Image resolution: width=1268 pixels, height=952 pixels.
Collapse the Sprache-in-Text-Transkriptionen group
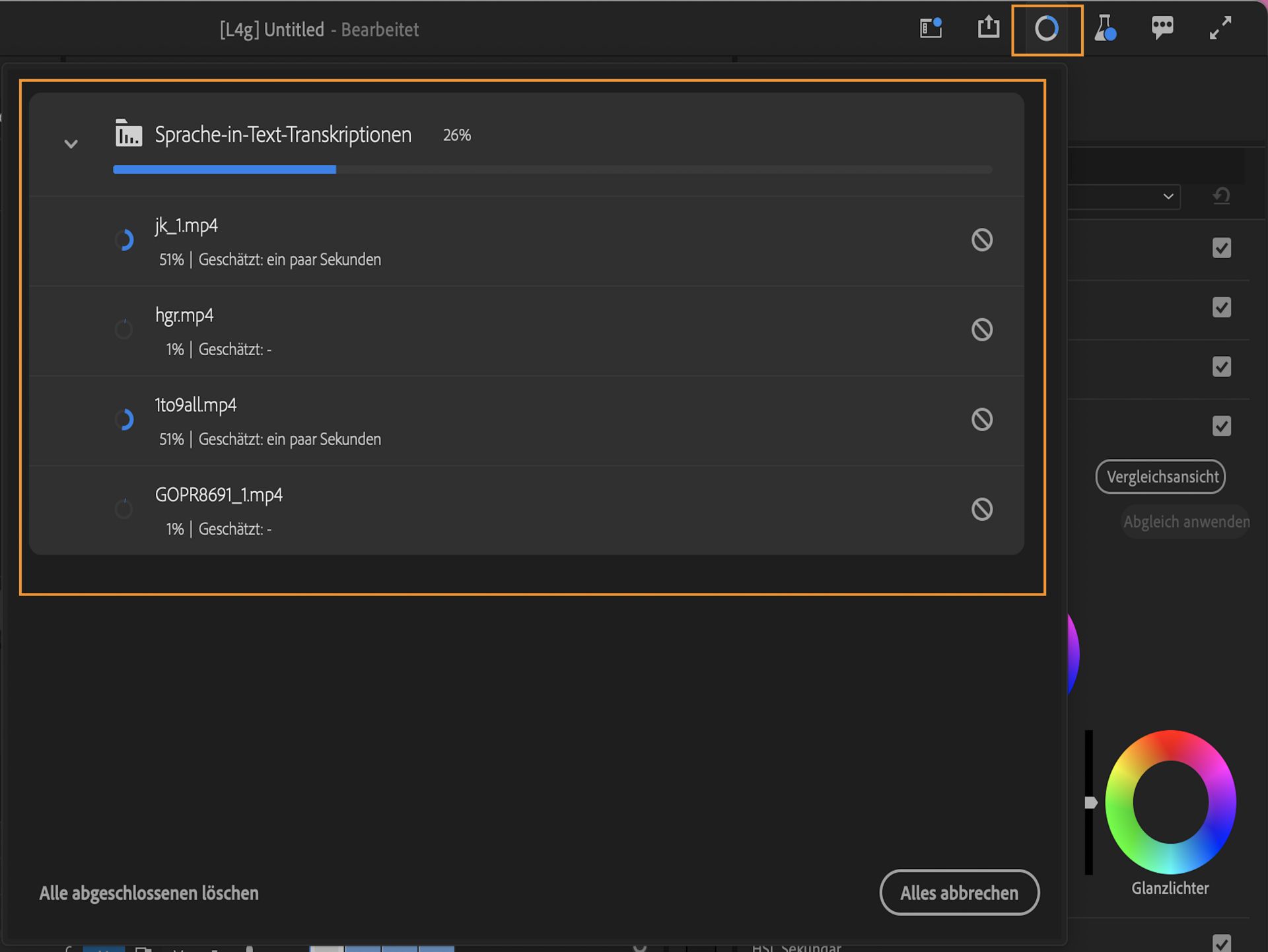coord(71,143)
